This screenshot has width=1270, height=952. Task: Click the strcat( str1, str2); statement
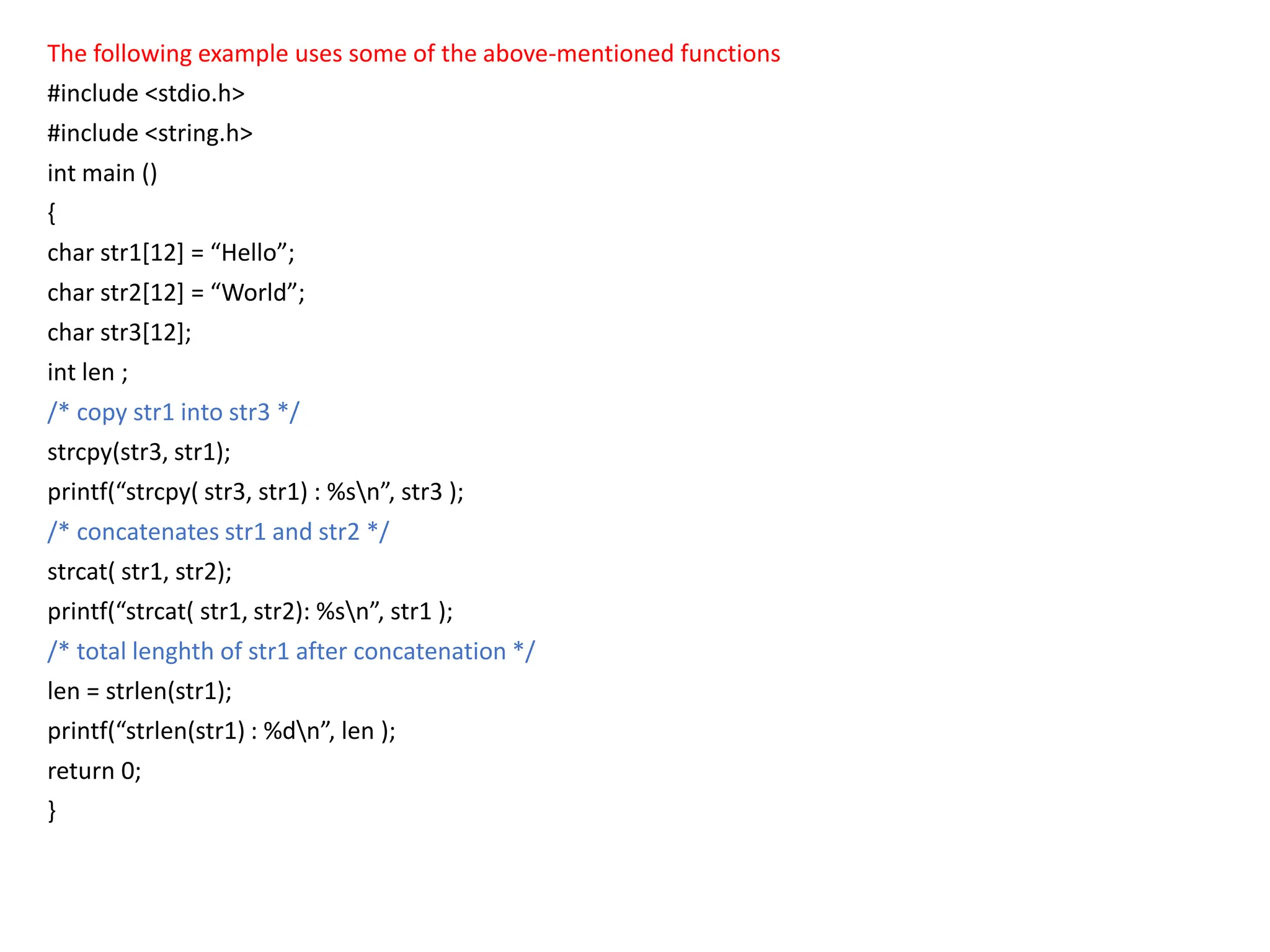tap(140, 571)
